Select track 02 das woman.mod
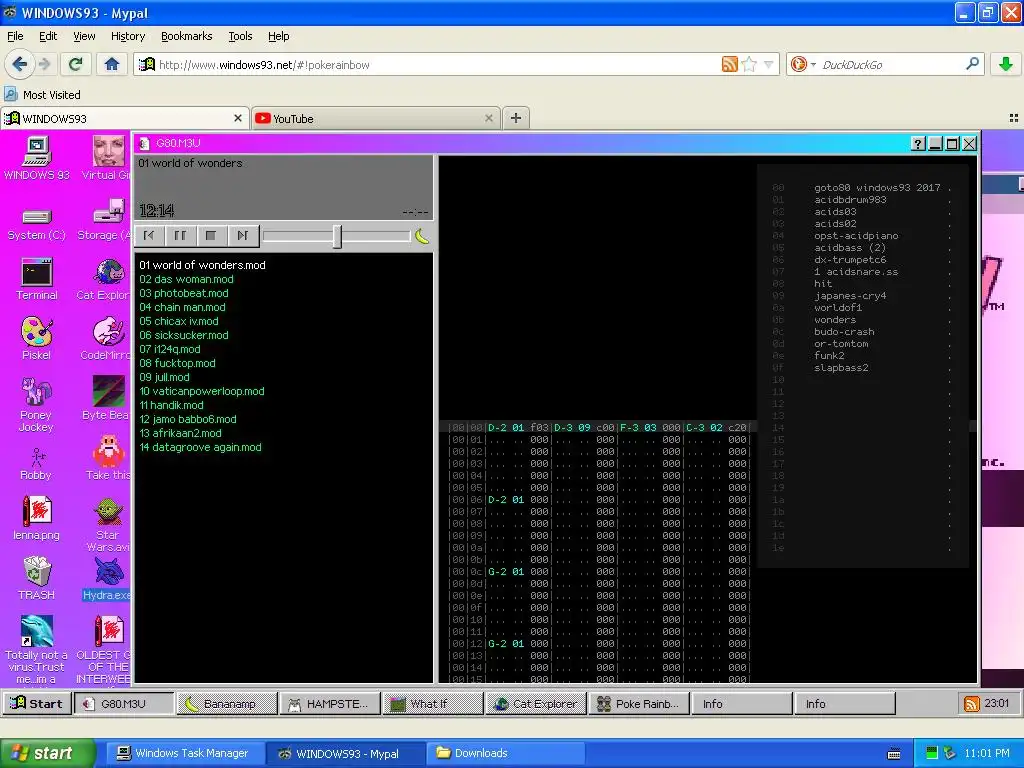Viewport: 1024px width, 768px height. (x=186, y=279)
